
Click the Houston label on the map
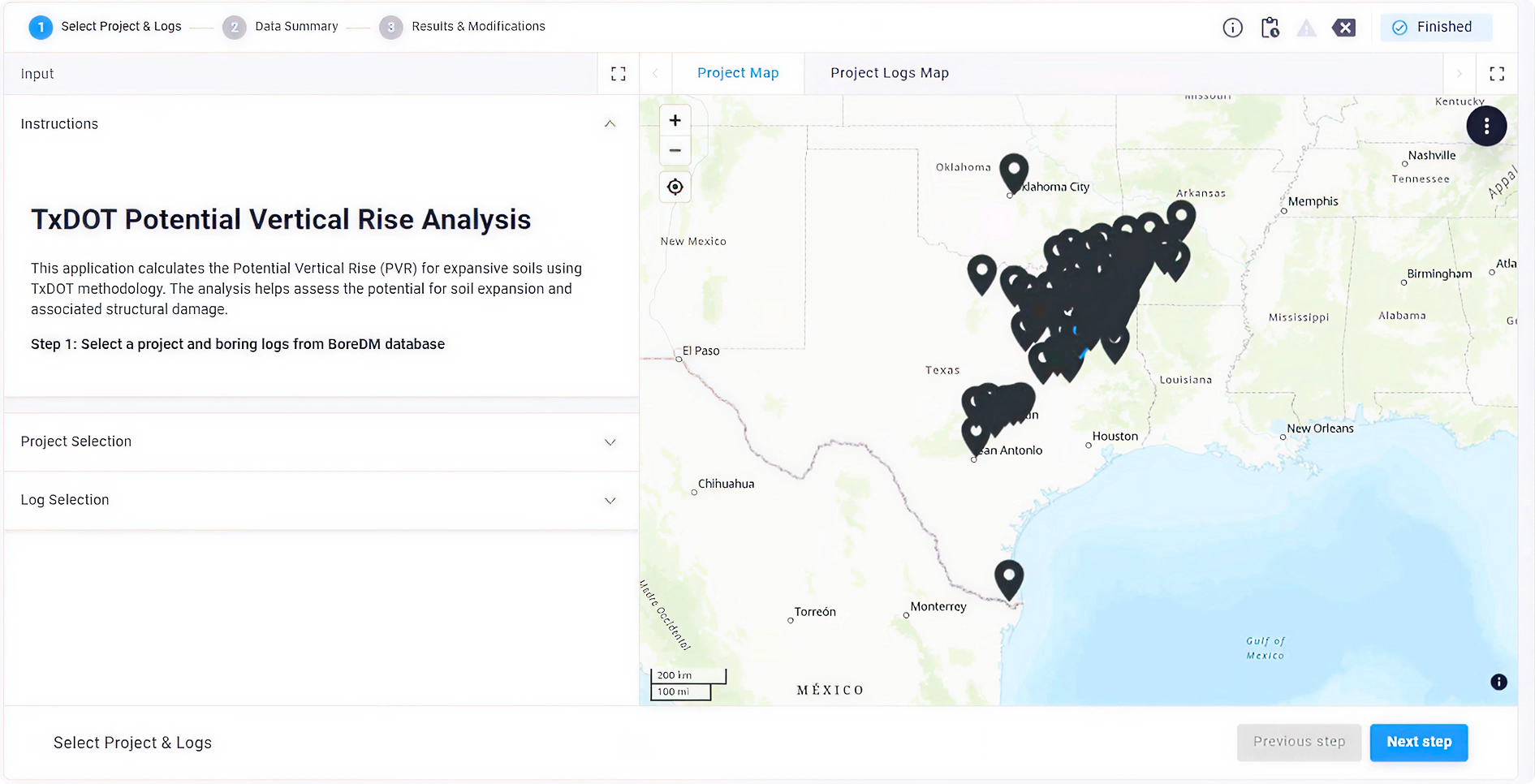(x=1115, y=437)
